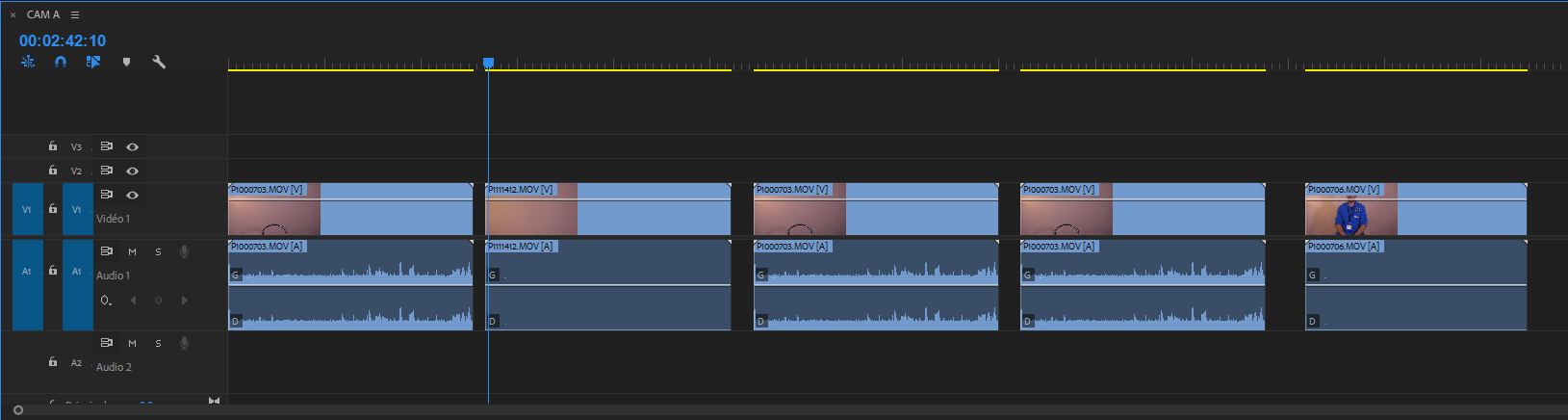
Task: Mute the Audio 2 track
Action: click(x=133, y=343)
